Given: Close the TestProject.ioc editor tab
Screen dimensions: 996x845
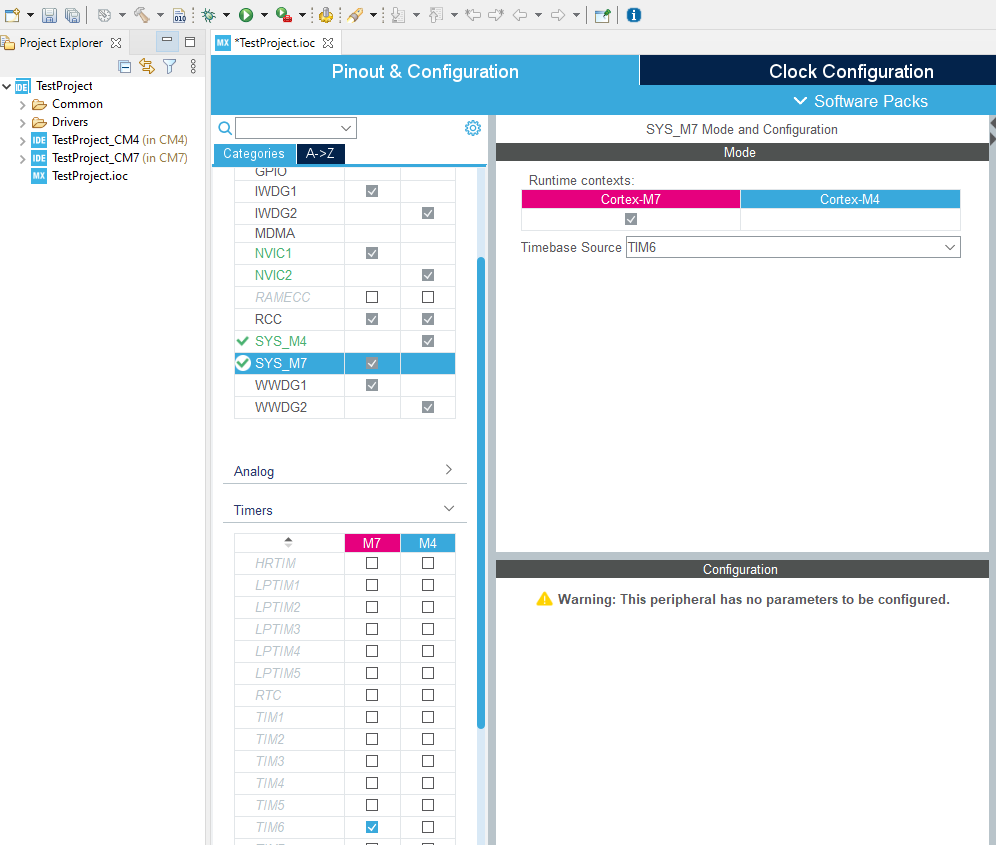Looking at the screenshot, I should 328,43.
